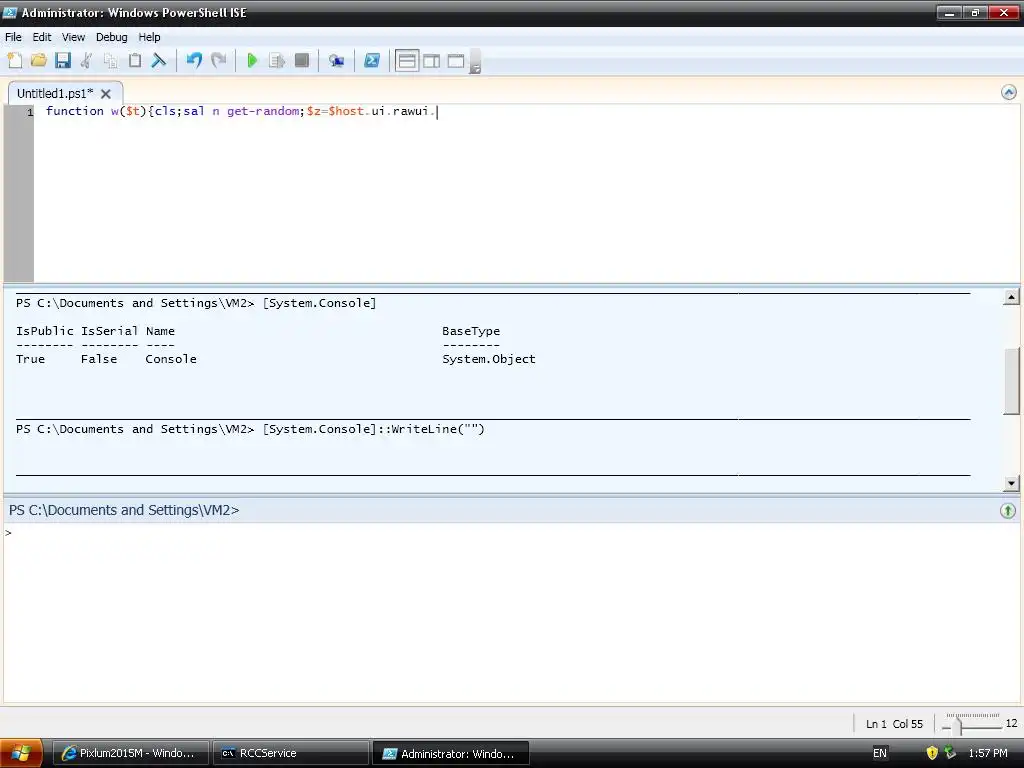Click the network tray icon
The width and height of the screenshot is (1024, 768).
pos(950,753)
